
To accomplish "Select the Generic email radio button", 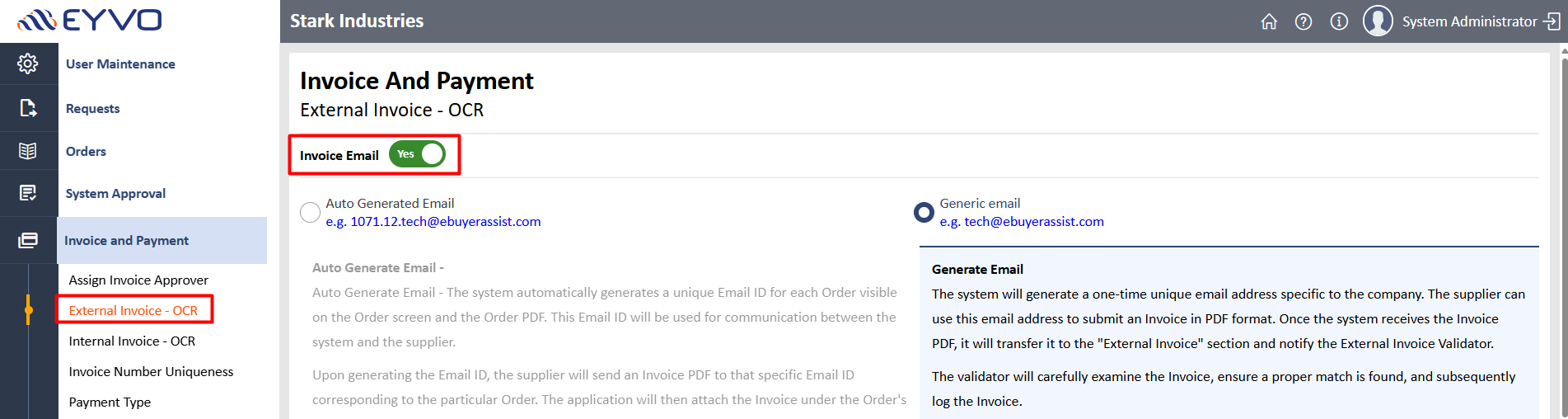I will pos(924,212).
